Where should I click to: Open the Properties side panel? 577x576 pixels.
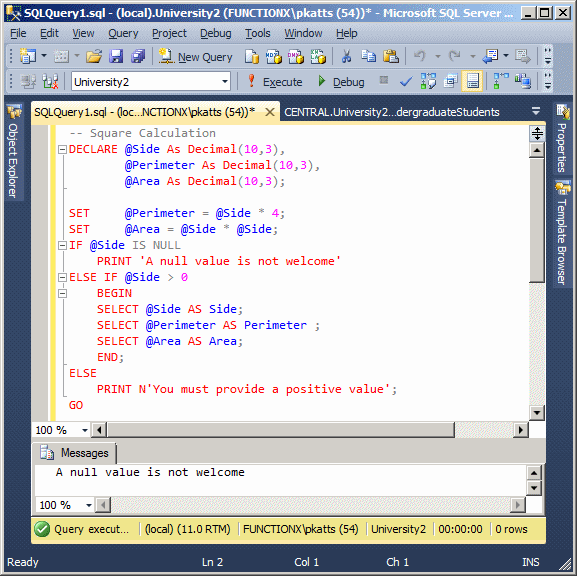coord(563,138)
